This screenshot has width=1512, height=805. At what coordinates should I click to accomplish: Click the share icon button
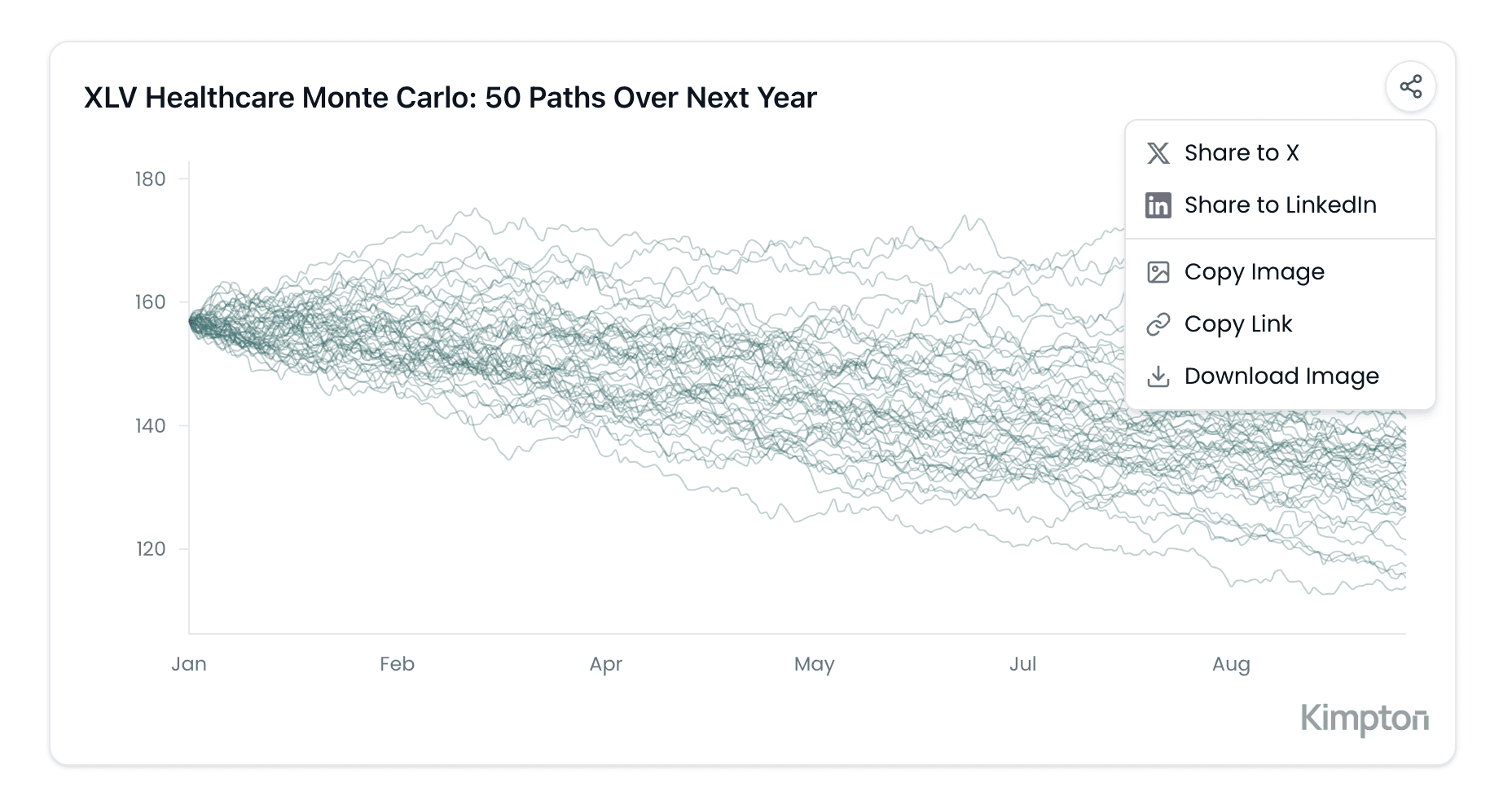pyautogui.click(x=1410, y=86)
